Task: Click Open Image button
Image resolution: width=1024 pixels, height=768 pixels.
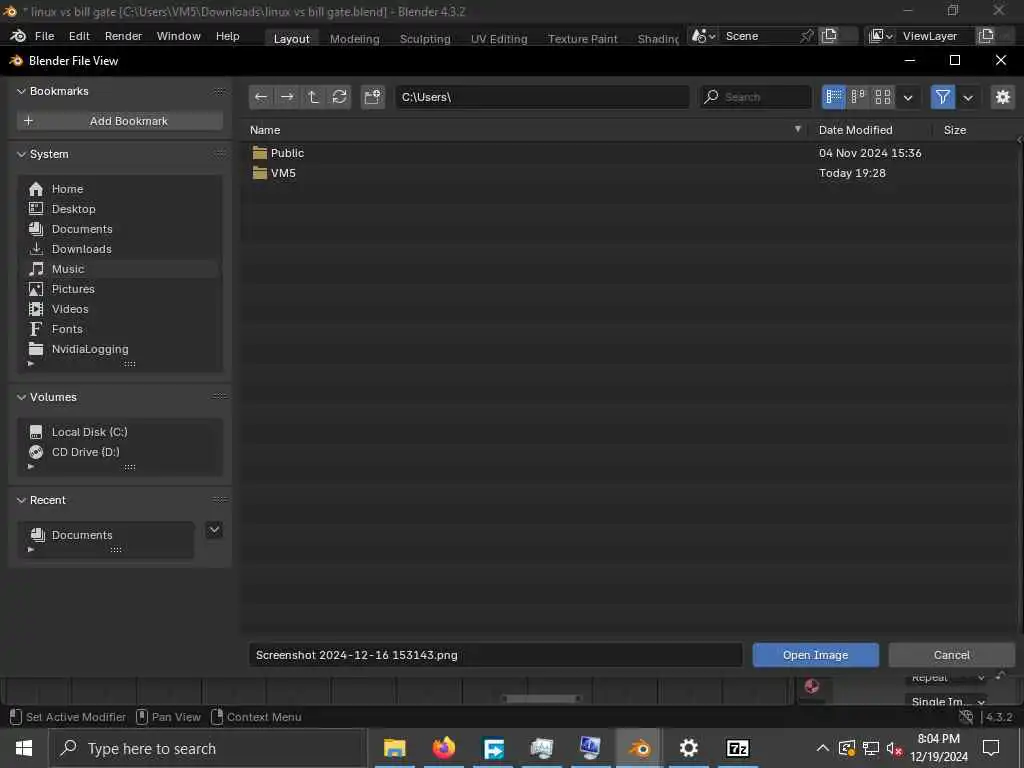Action: point(816,655)
